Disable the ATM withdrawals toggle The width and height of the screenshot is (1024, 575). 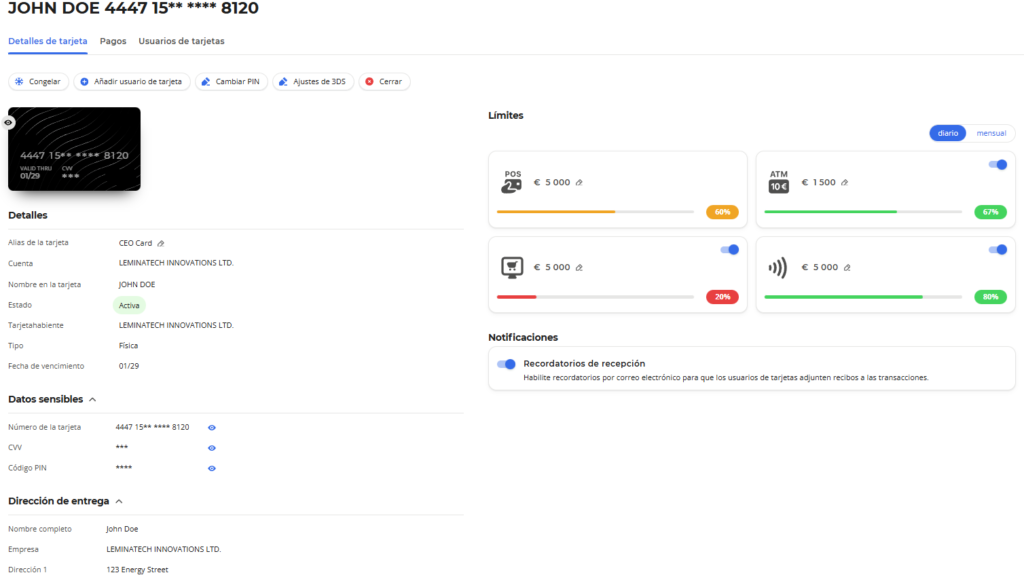(x=997, y=164)
